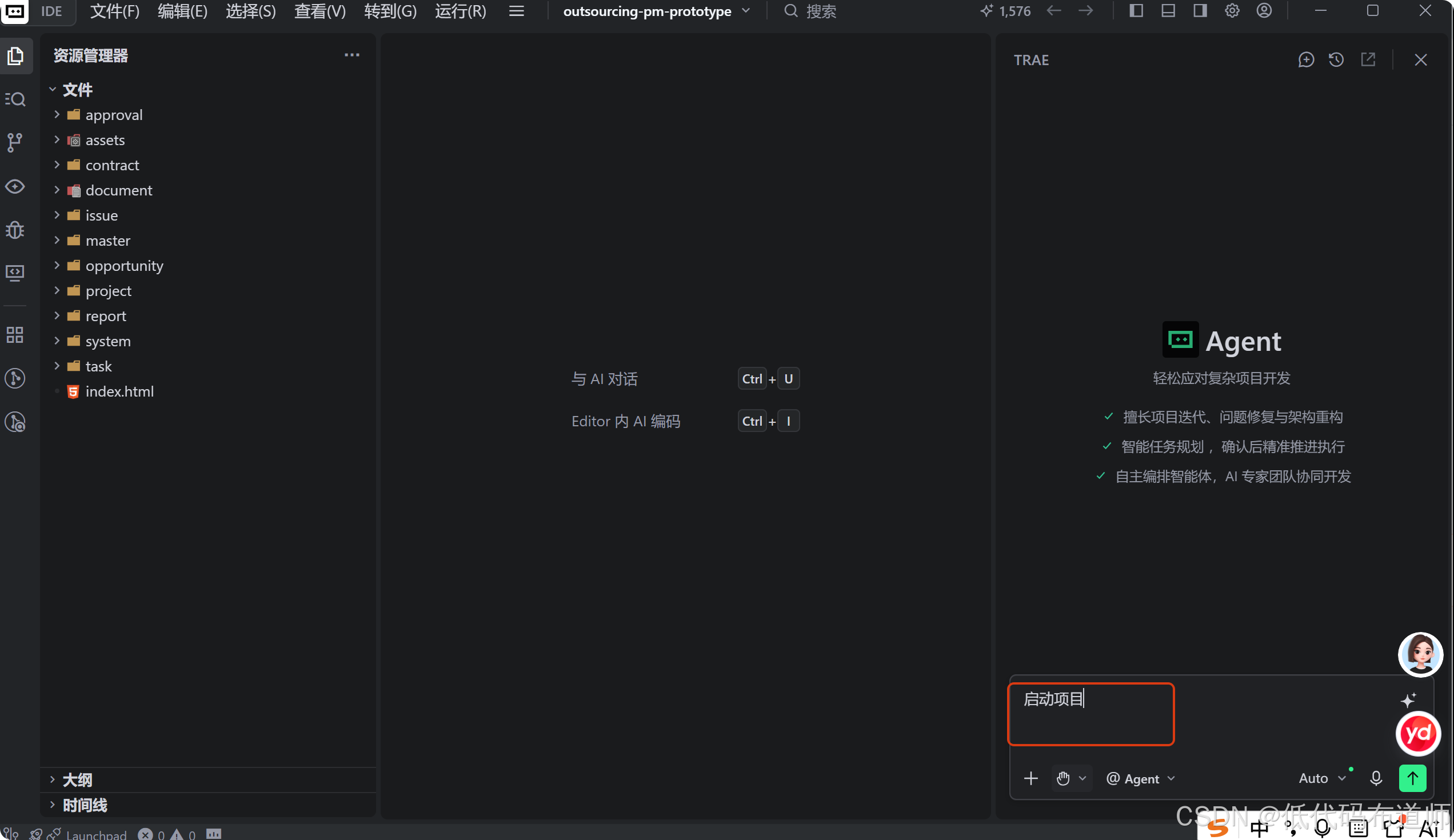Open the outsourcing-pm-prototype project dropdown
This screenshot has height=840, width=1454.
click(656, 11)
